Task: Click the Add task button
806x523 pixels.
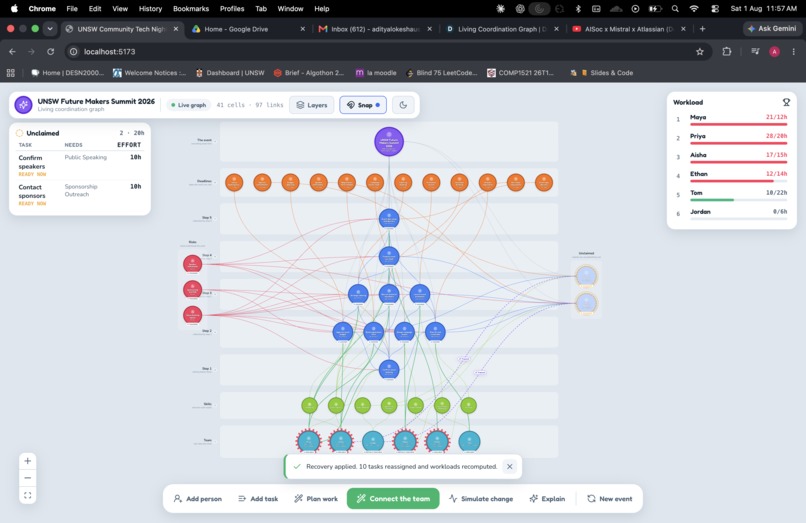Action: (258, 498)
